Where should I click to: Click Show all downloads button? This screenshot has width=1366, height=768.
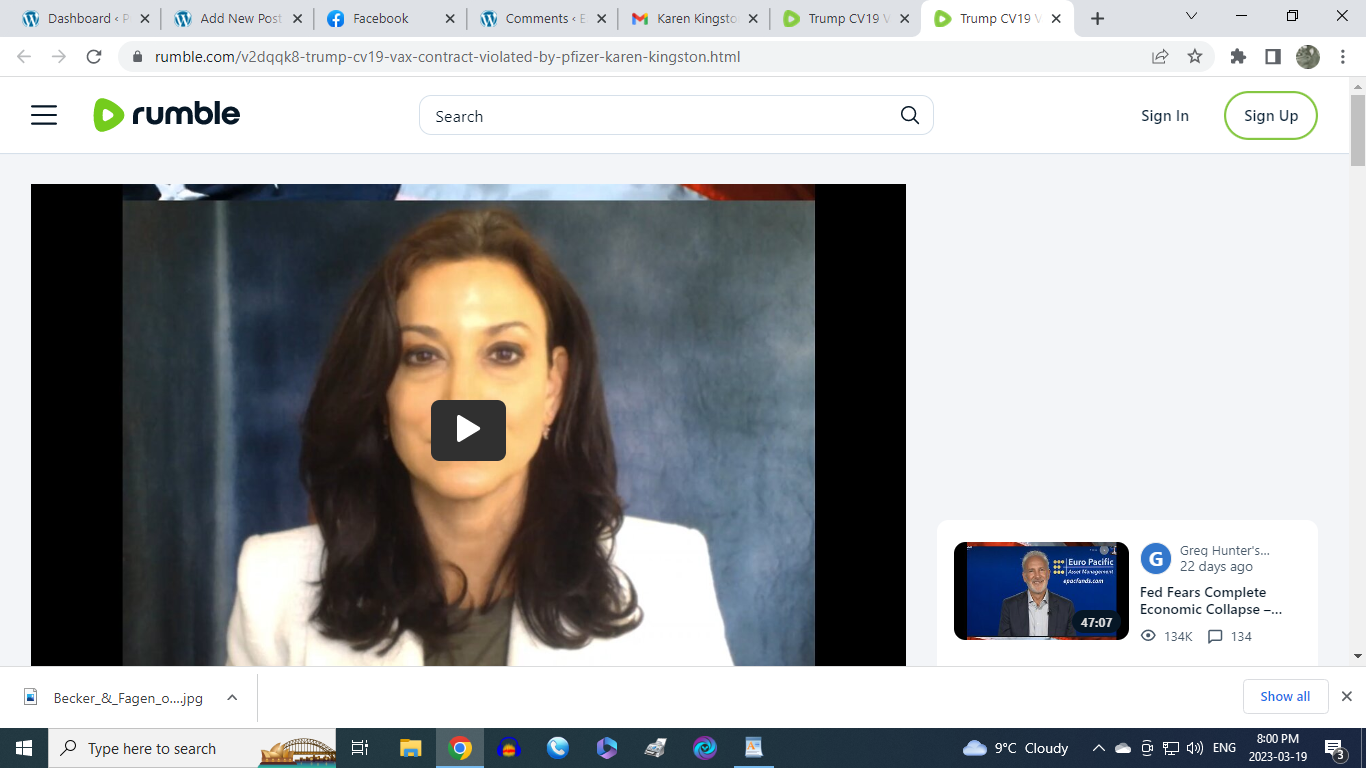coord(1284,697)
